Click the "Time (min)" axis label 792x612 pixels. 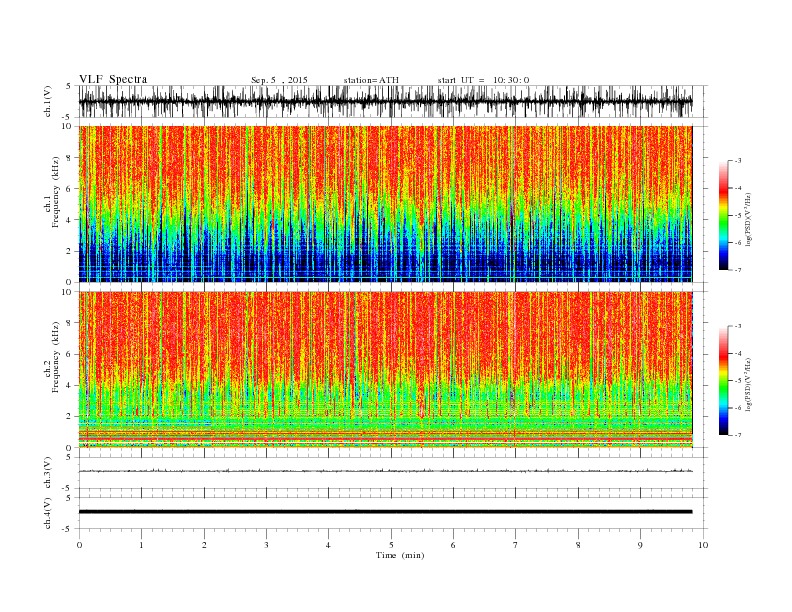(400, 555)
